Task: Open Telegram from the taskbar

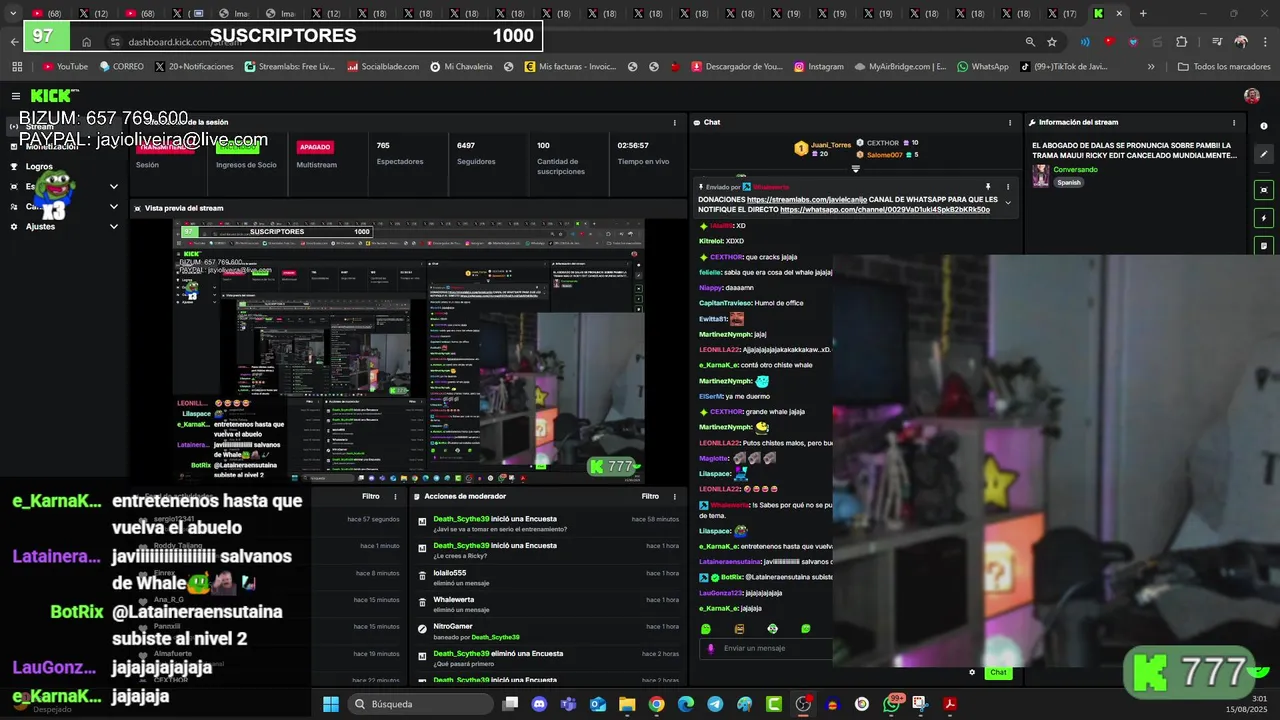Action: (x=715, y=704)
